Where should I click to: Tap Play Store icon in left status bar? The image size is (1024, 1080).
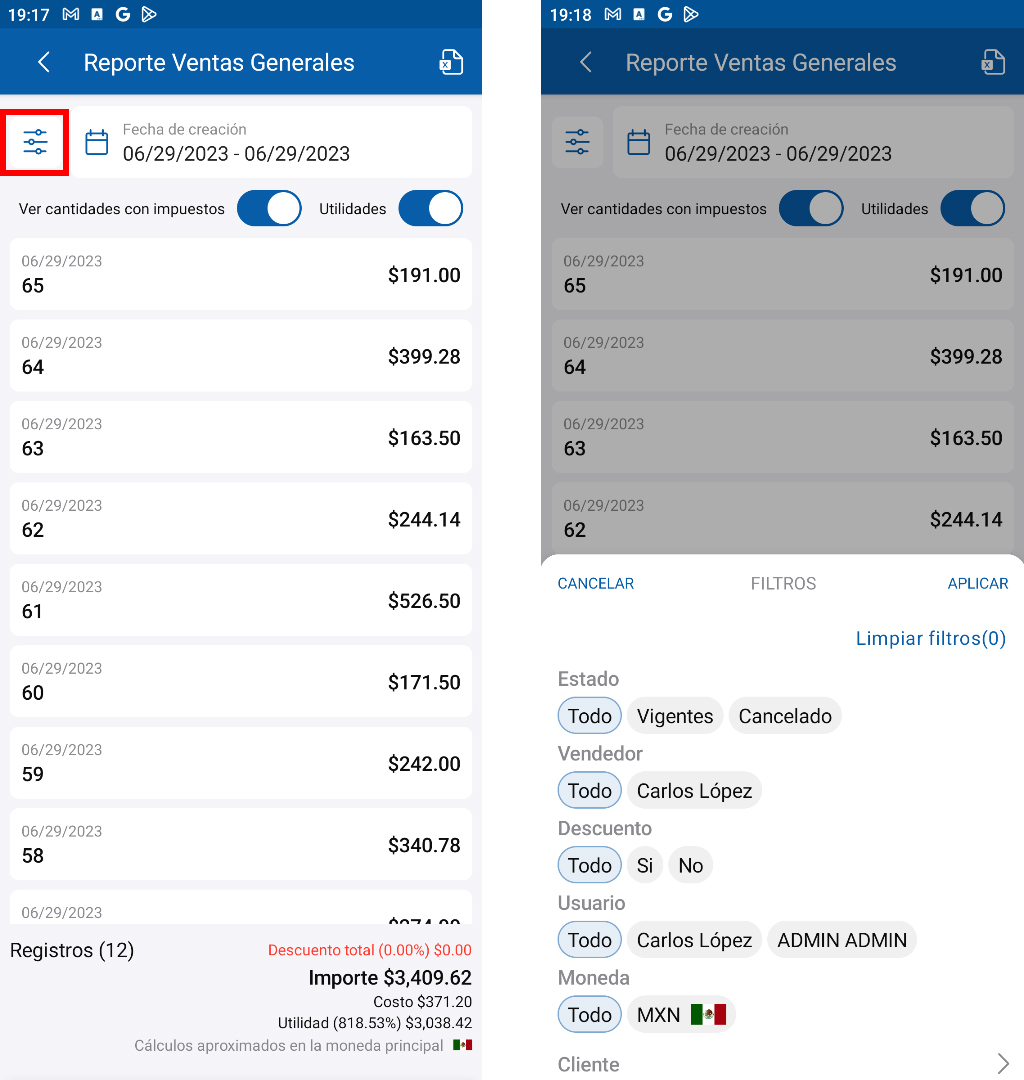pyautogui.click(x=149, y=14)
